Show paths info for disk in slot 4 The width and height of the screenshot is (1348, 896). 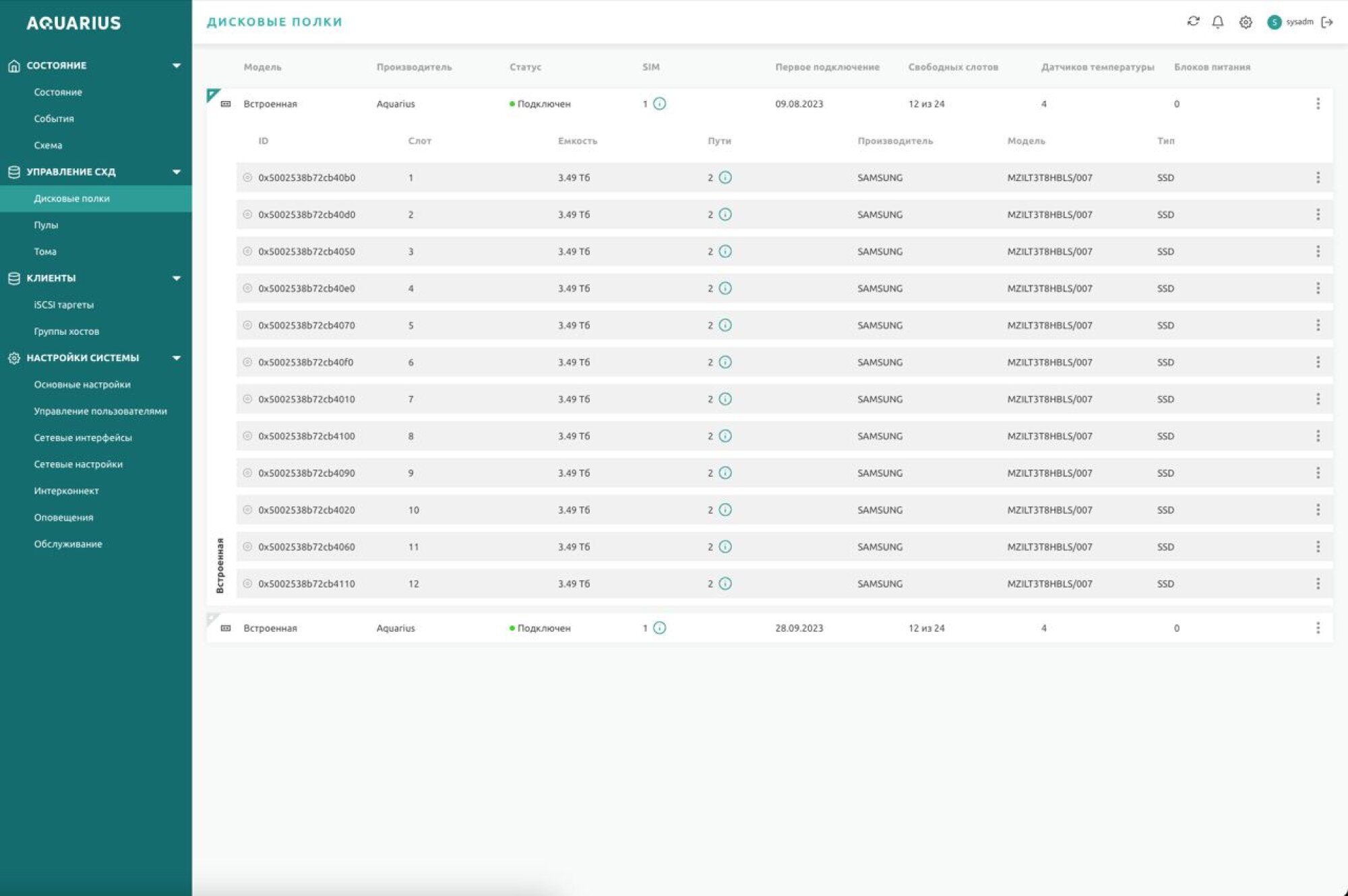point(725,288)
